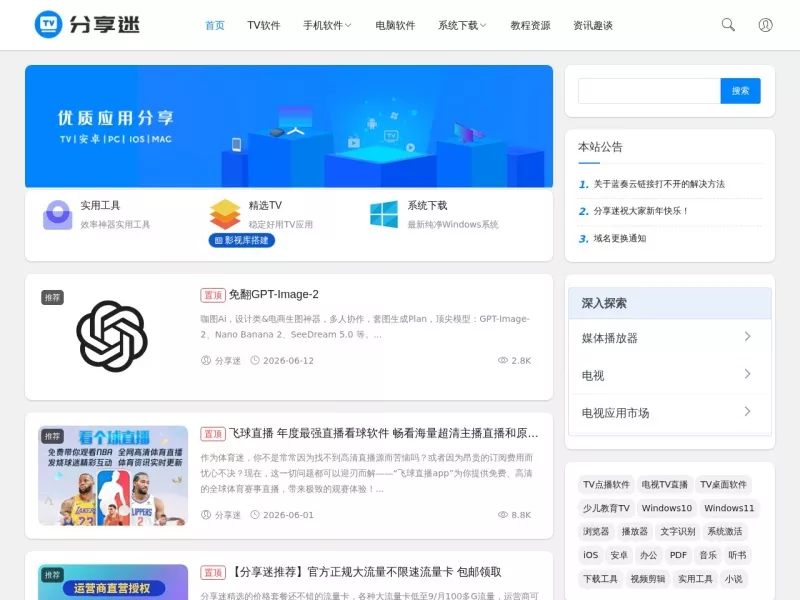The width and height of the screenshot is (800, 600).
Task: Select the 文字识别 tag
Action: [x=678, y=532]
